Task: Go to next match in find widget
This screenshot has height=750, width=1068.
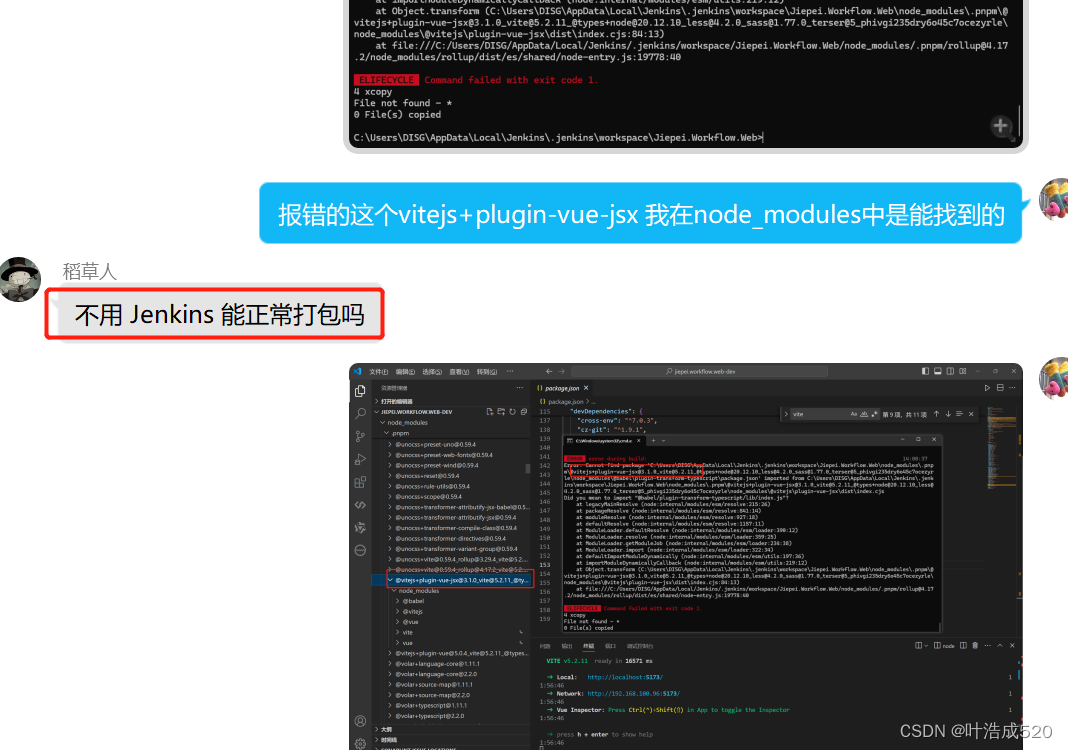Action: click(x=948, y=414)
